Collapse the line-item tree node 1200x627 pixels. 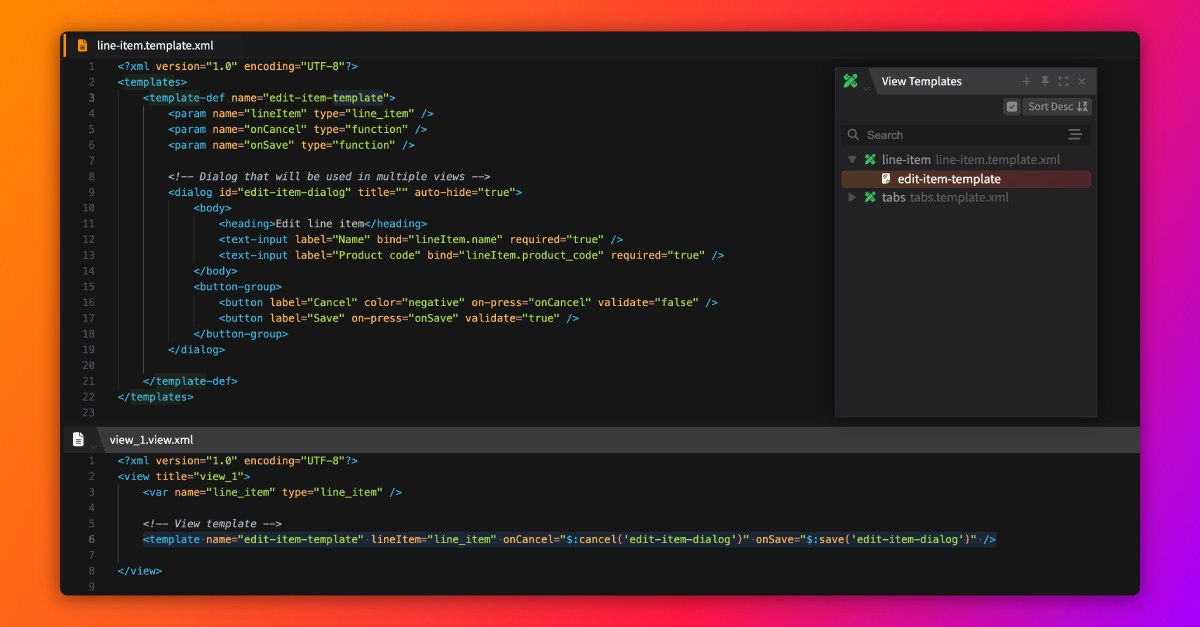coord(852,160)
